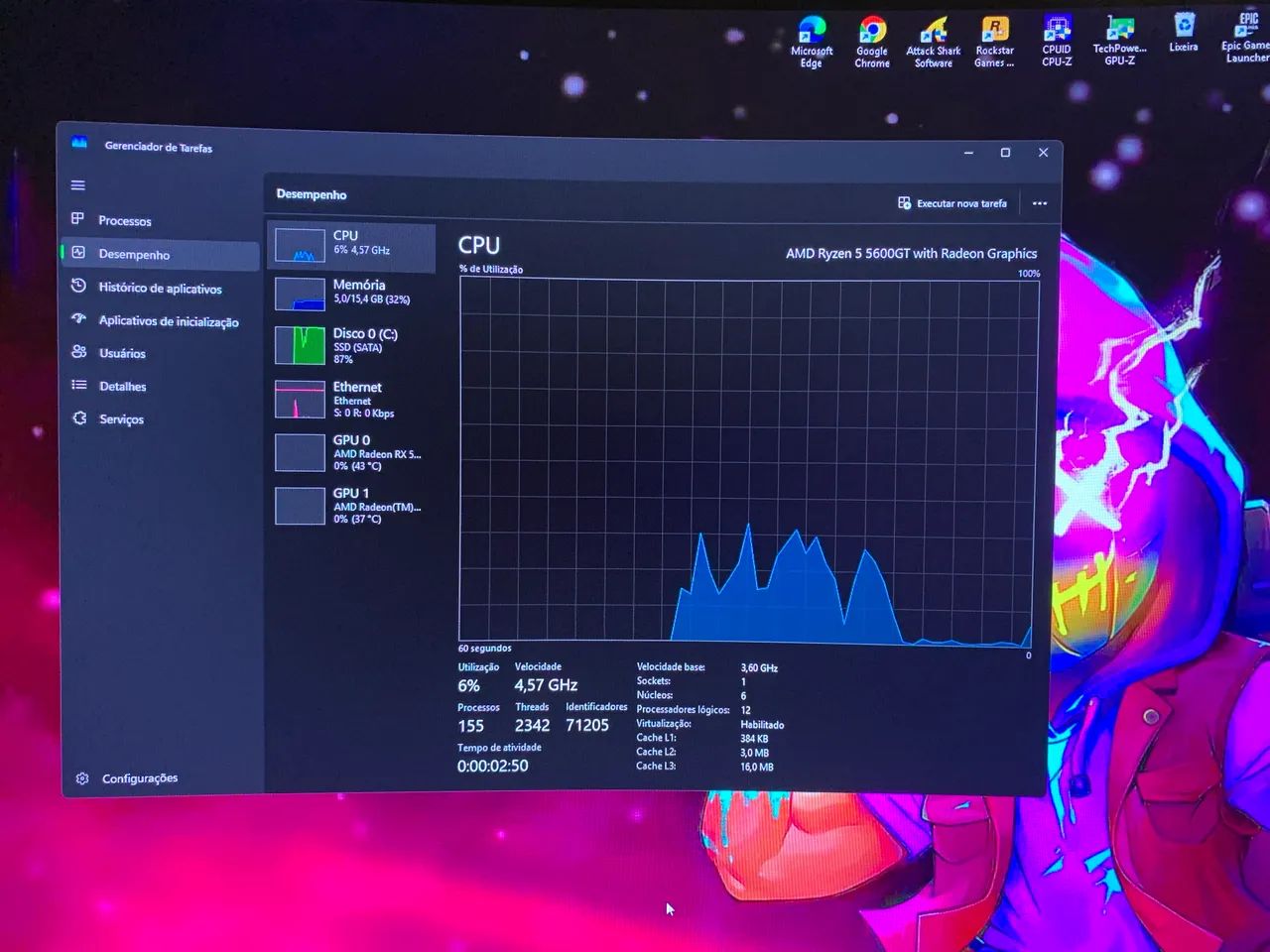Click the GPU 1 AMD Radeon(TM) entry text

[377, 506]
